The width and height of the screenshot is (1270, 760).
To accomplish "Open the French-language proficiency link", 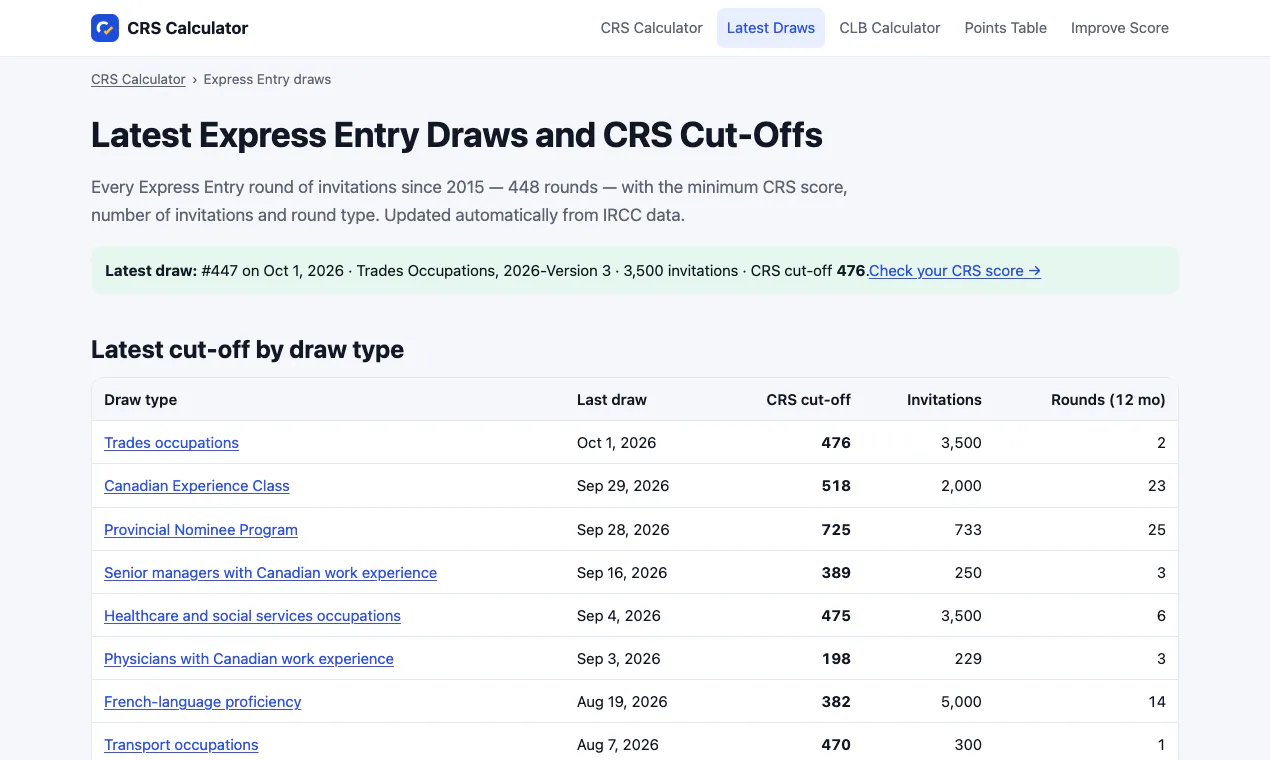I will click(x=203, y=702).
